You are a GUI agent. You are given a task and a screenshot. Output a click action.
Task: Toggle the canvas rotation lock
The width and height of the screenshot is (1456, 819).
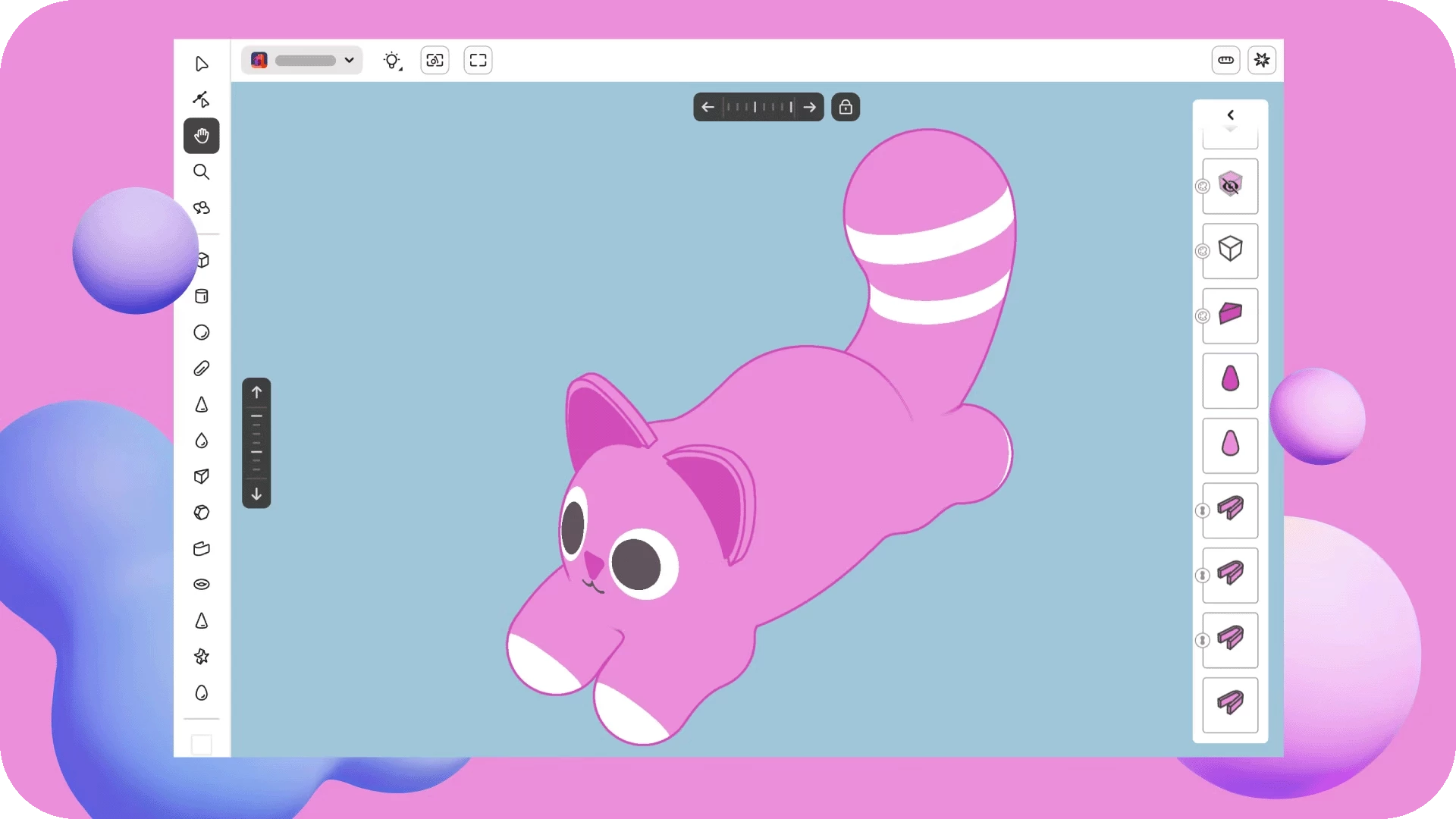tap(846, 107)
